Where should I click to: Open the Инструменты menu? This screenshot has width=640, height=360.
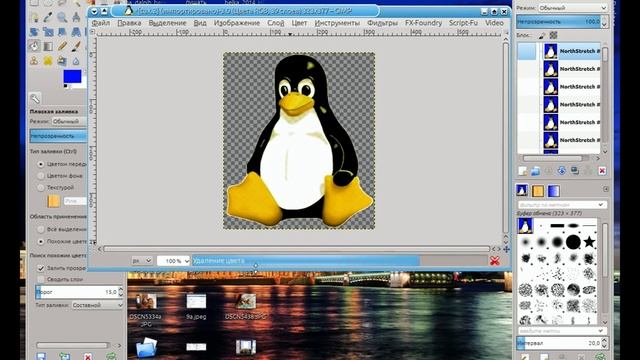pyautogui.click(x=337, y=23)
